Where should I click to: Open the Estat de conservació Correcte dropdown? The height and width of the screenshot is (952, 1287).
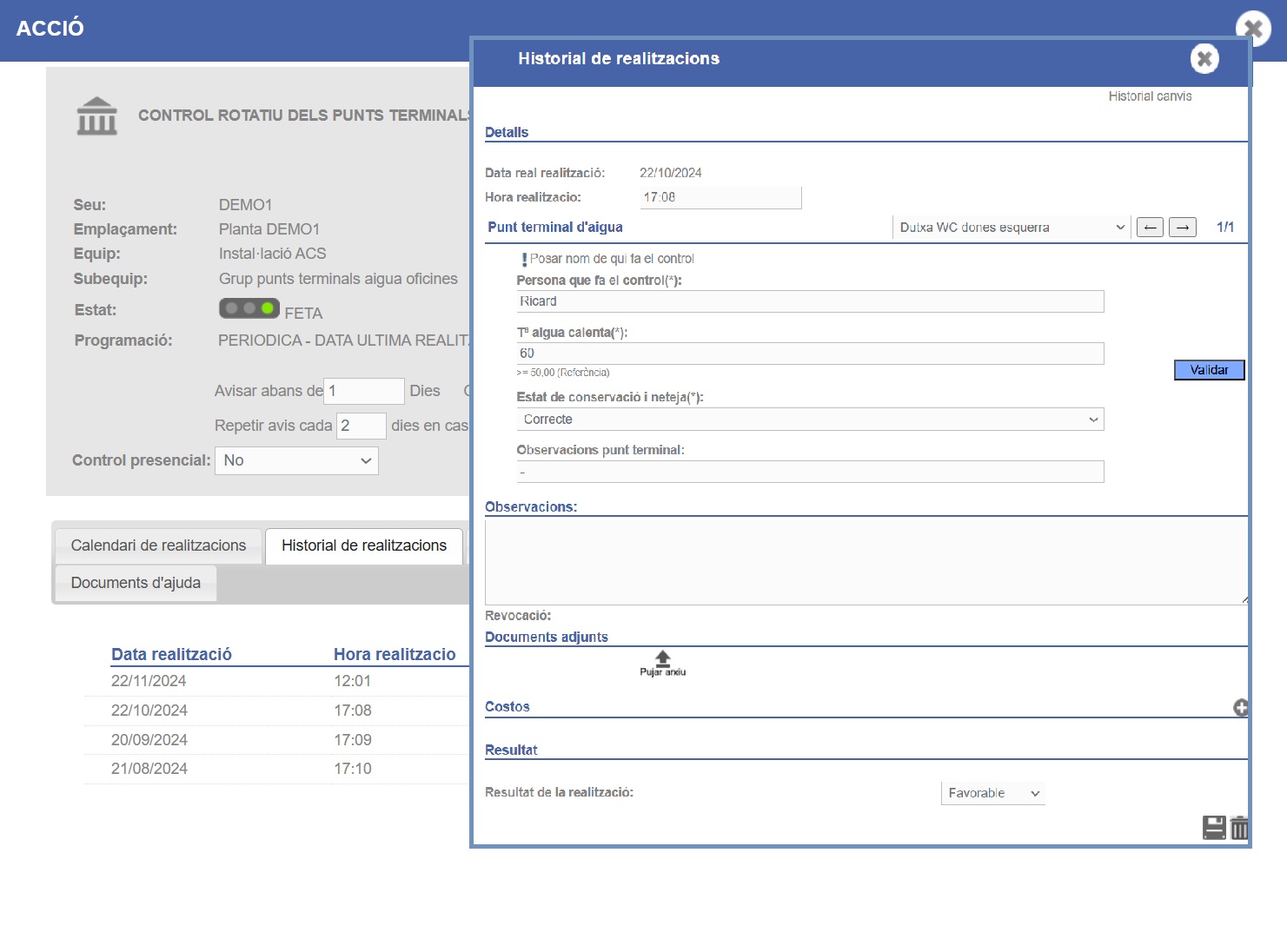[x=810, y=420]
